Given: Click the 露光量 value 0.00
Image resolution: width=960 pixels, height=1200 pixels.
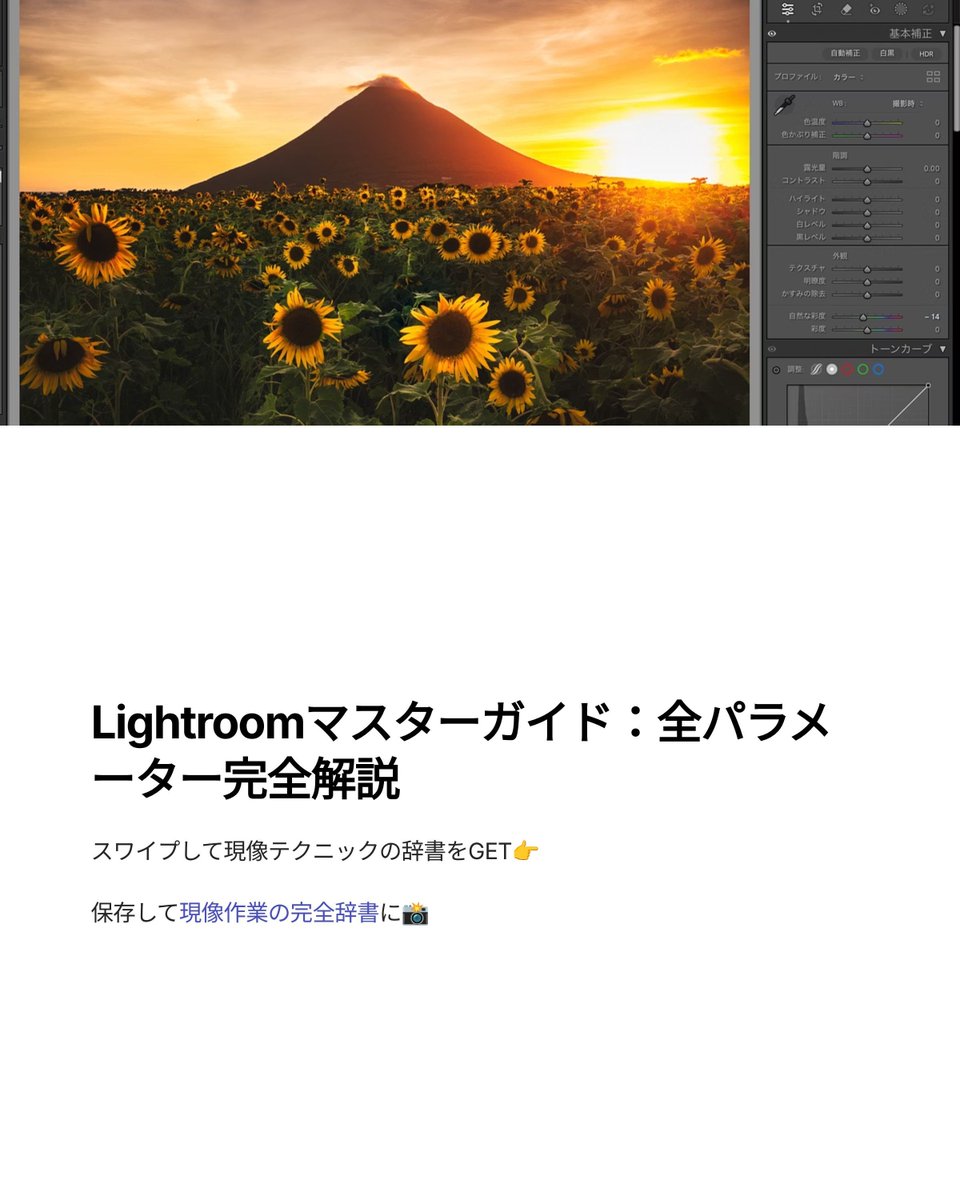Looking at the screenshot, I should [931, 168].
